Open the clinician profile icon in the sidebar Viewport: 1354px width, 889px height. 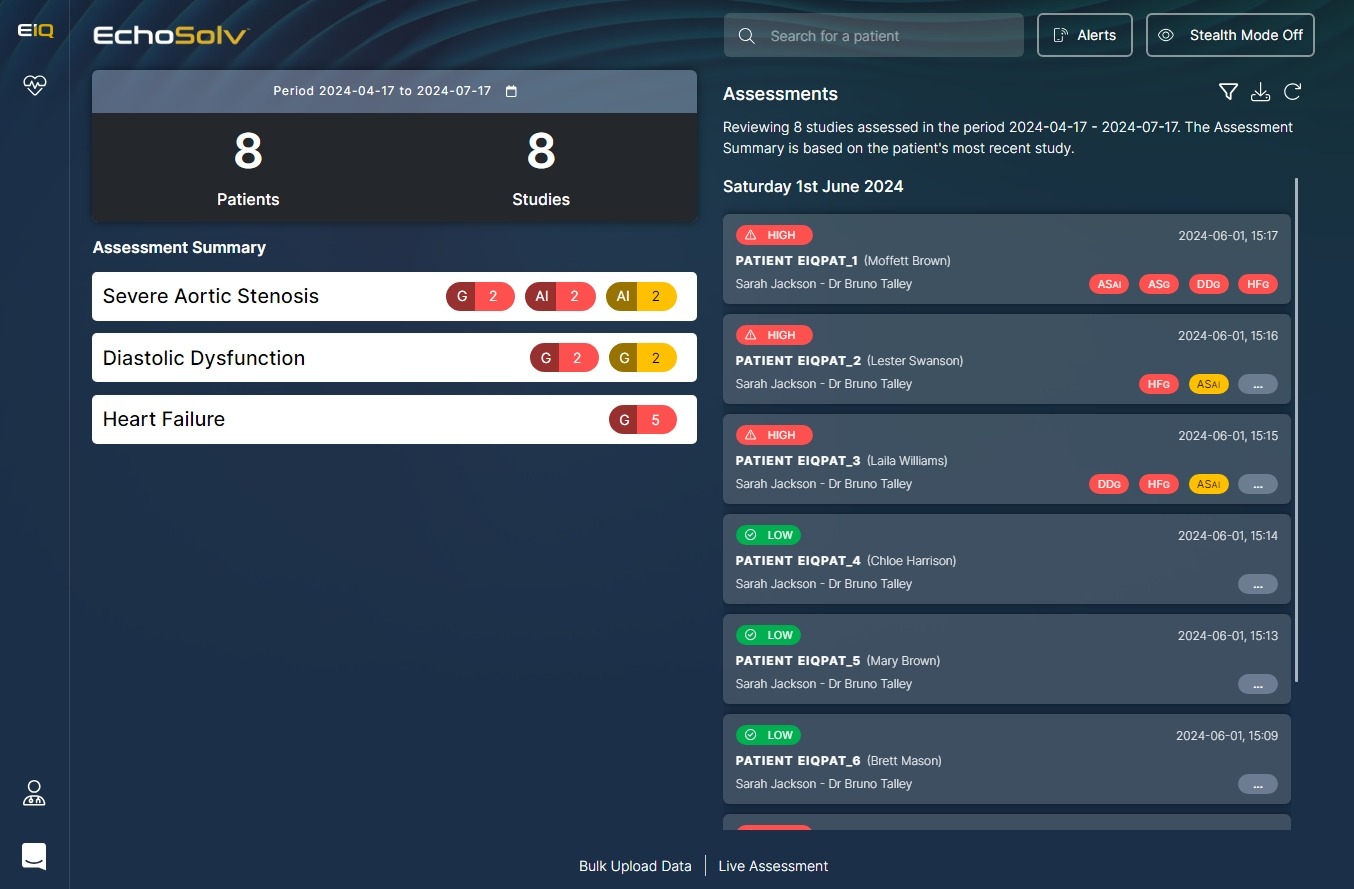(x=34, y=794)
